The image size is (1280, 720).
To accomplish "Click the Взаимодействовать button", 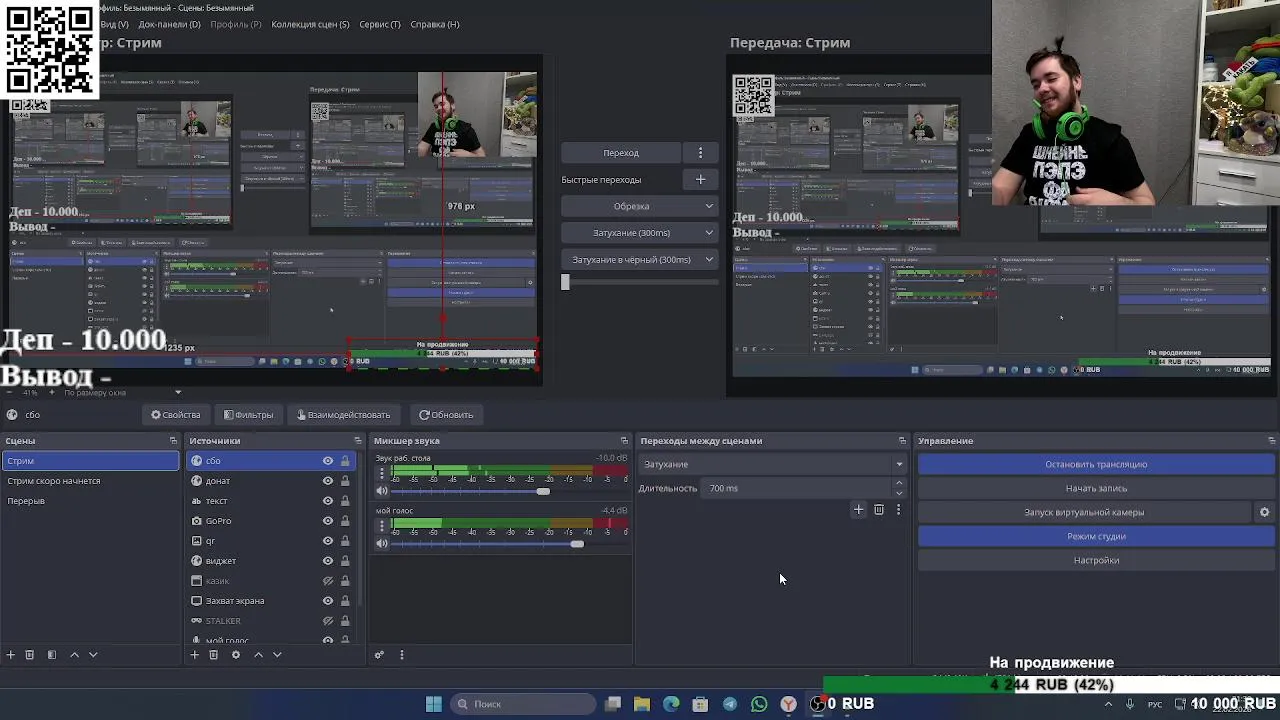I will (x=343, y=414).
